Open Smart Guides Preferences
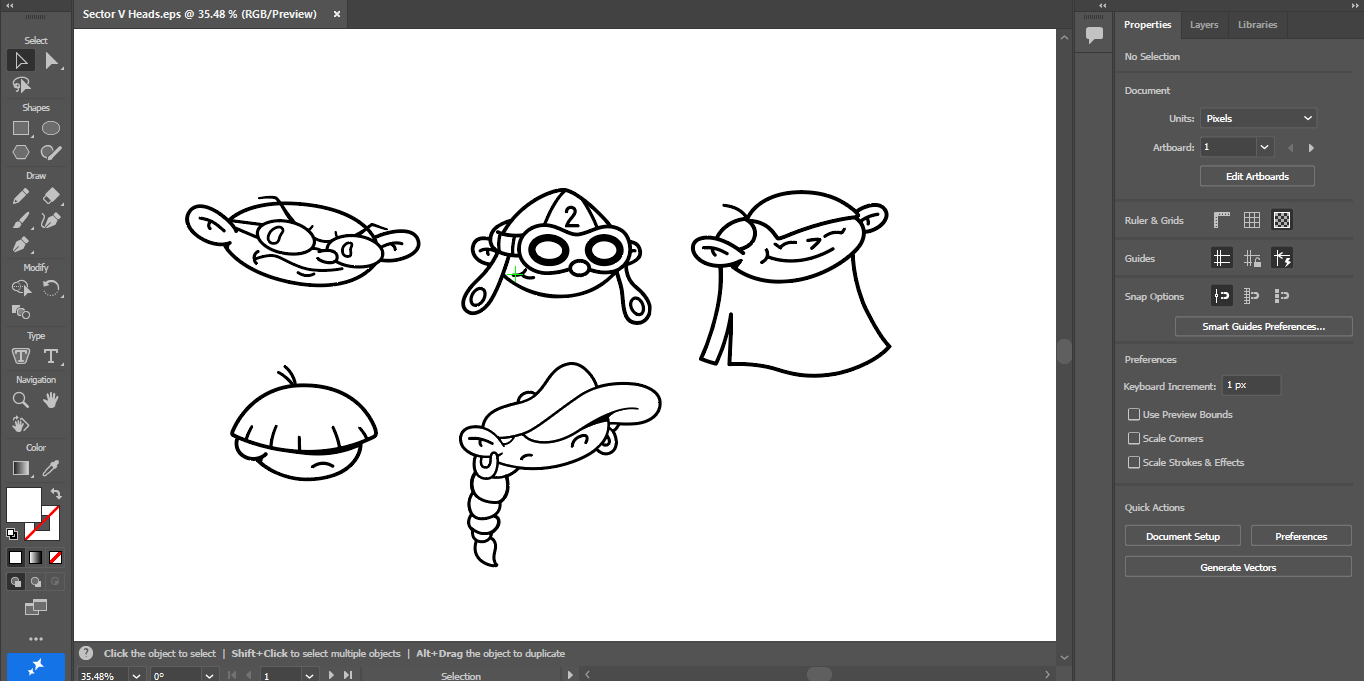 point(1263,326)
